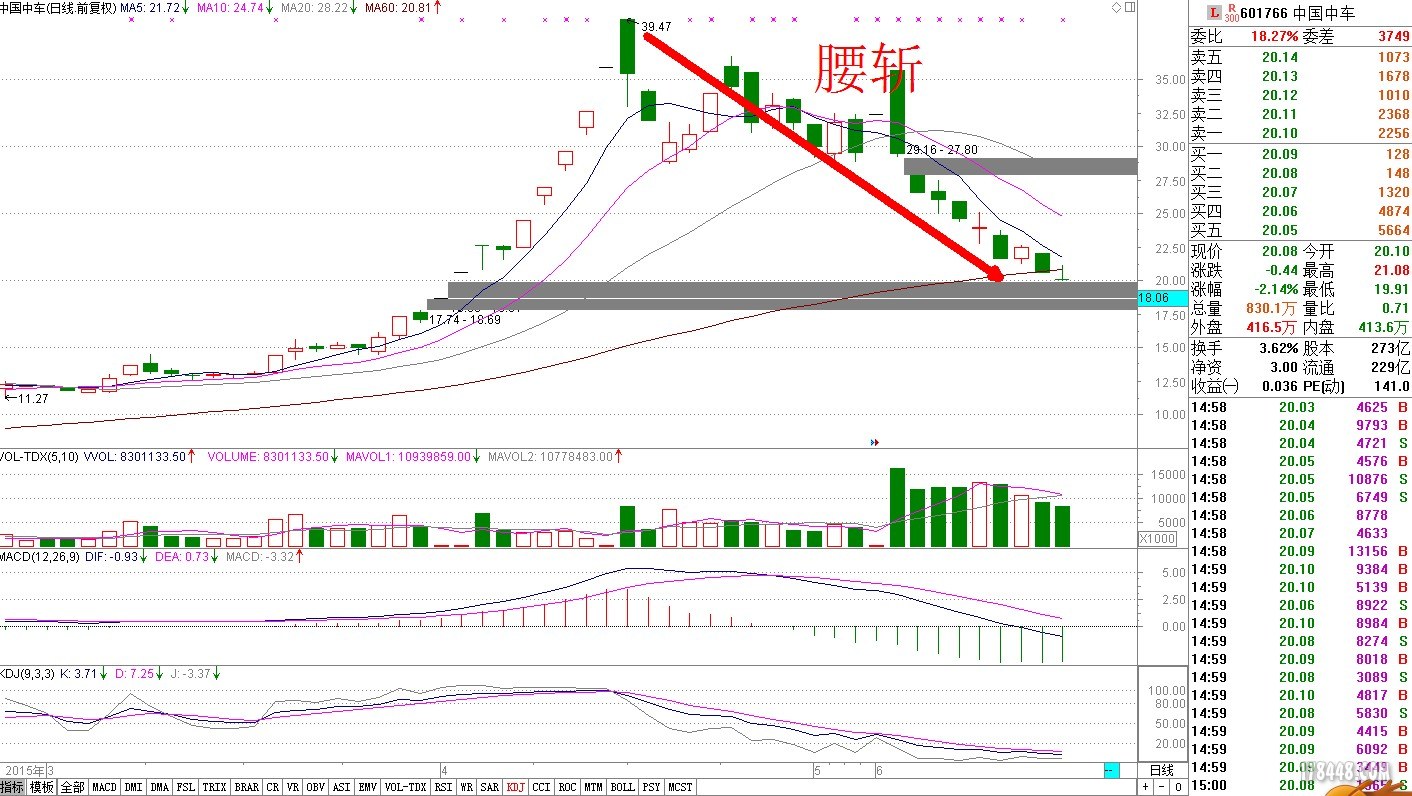Click the red L margin-trading badge

coord(1215,13)
